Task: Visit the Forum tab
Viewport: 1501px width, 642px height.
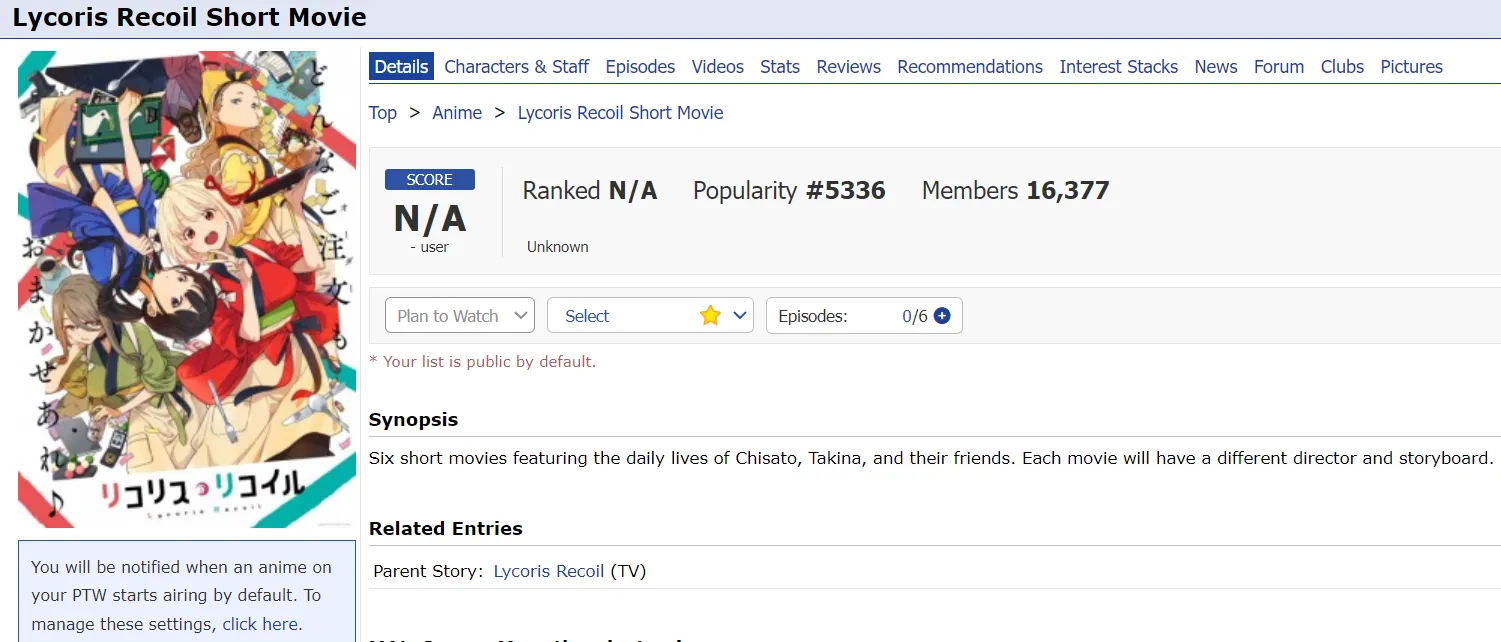Action: click(x=1278, y=67)
